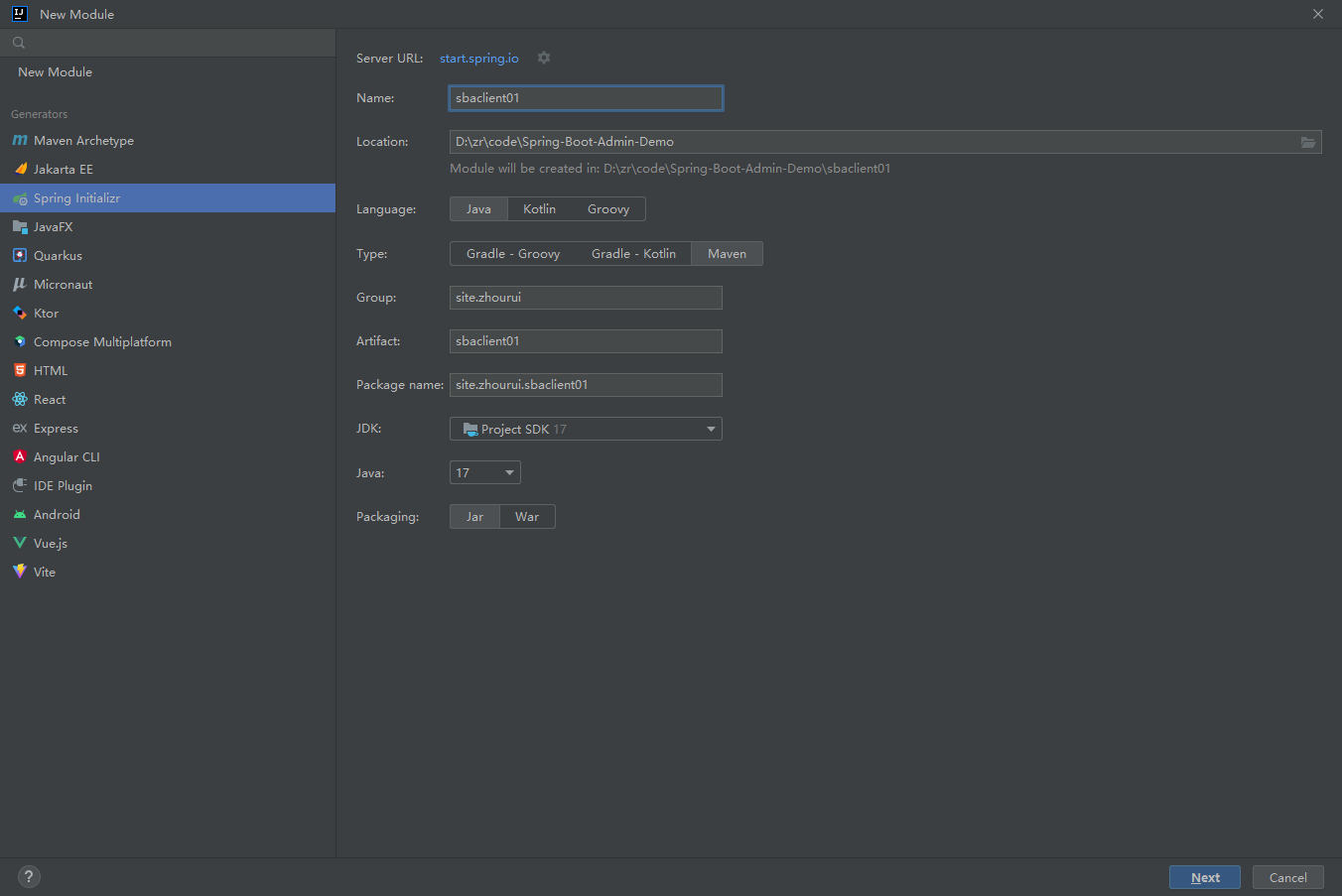Open the start.spring.io server link
1342x896 pixels.
pyautogui.click(x=479, y=59)
